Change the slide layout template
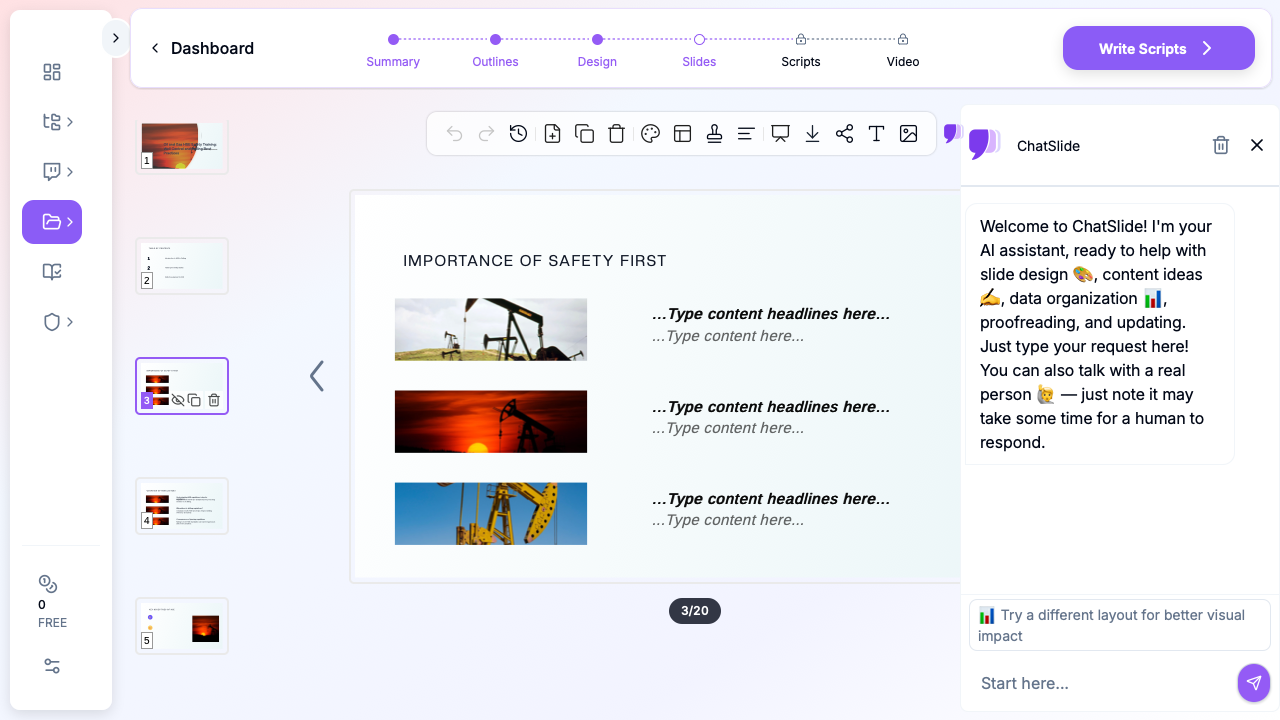 click(682, 134)
